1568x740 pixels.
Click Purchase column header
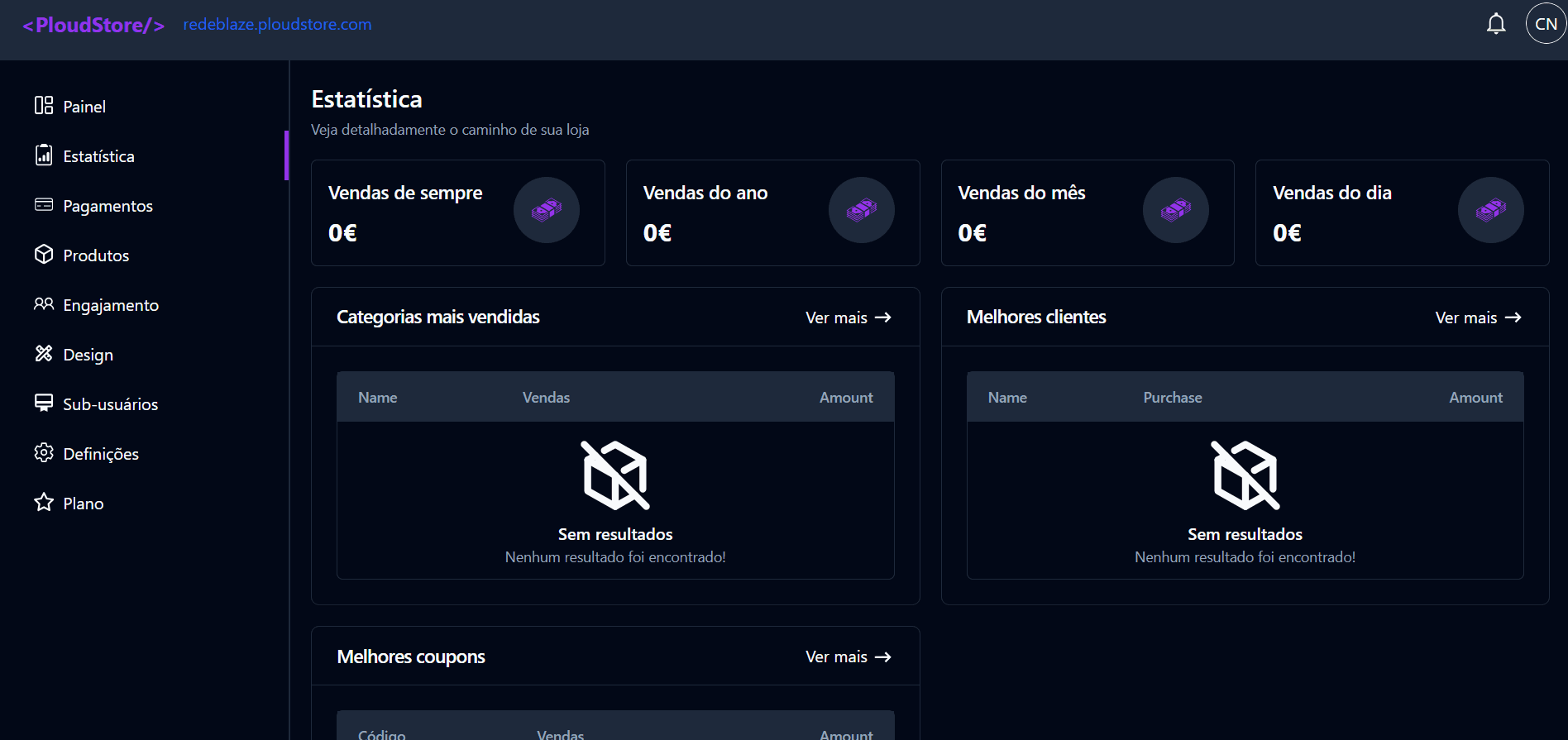tap(1173, 398)
